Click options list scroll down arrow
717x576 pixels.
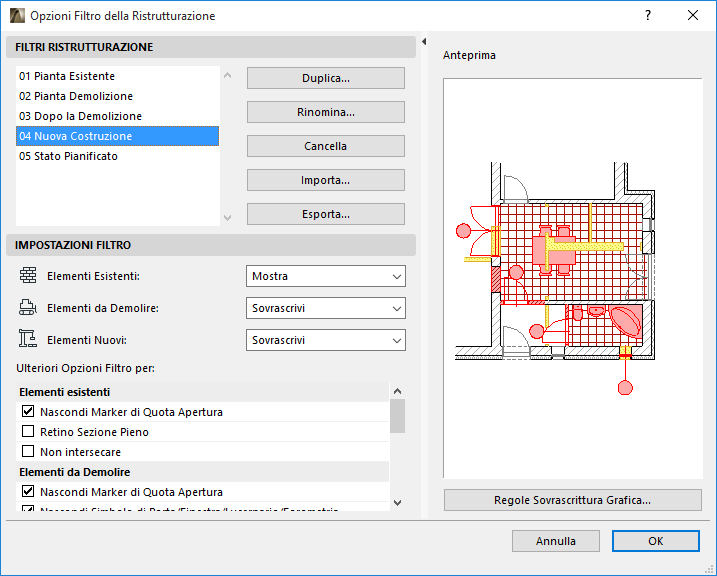(397, 503)
